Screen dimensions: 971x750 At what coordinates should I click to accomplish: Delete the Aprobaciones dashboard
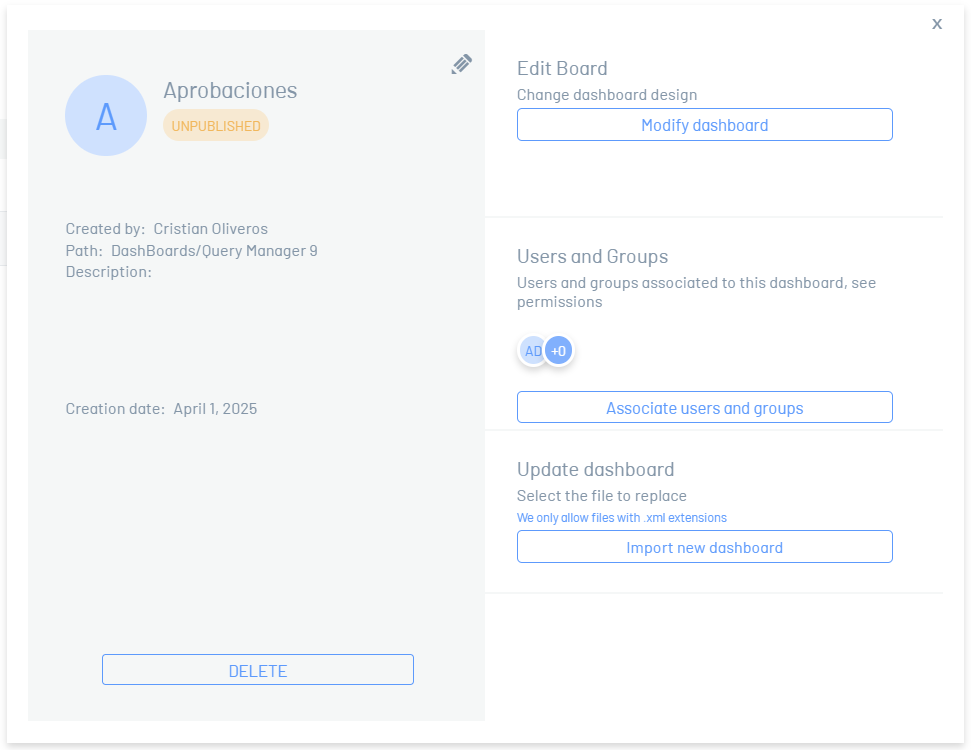[x=258, y=670]
